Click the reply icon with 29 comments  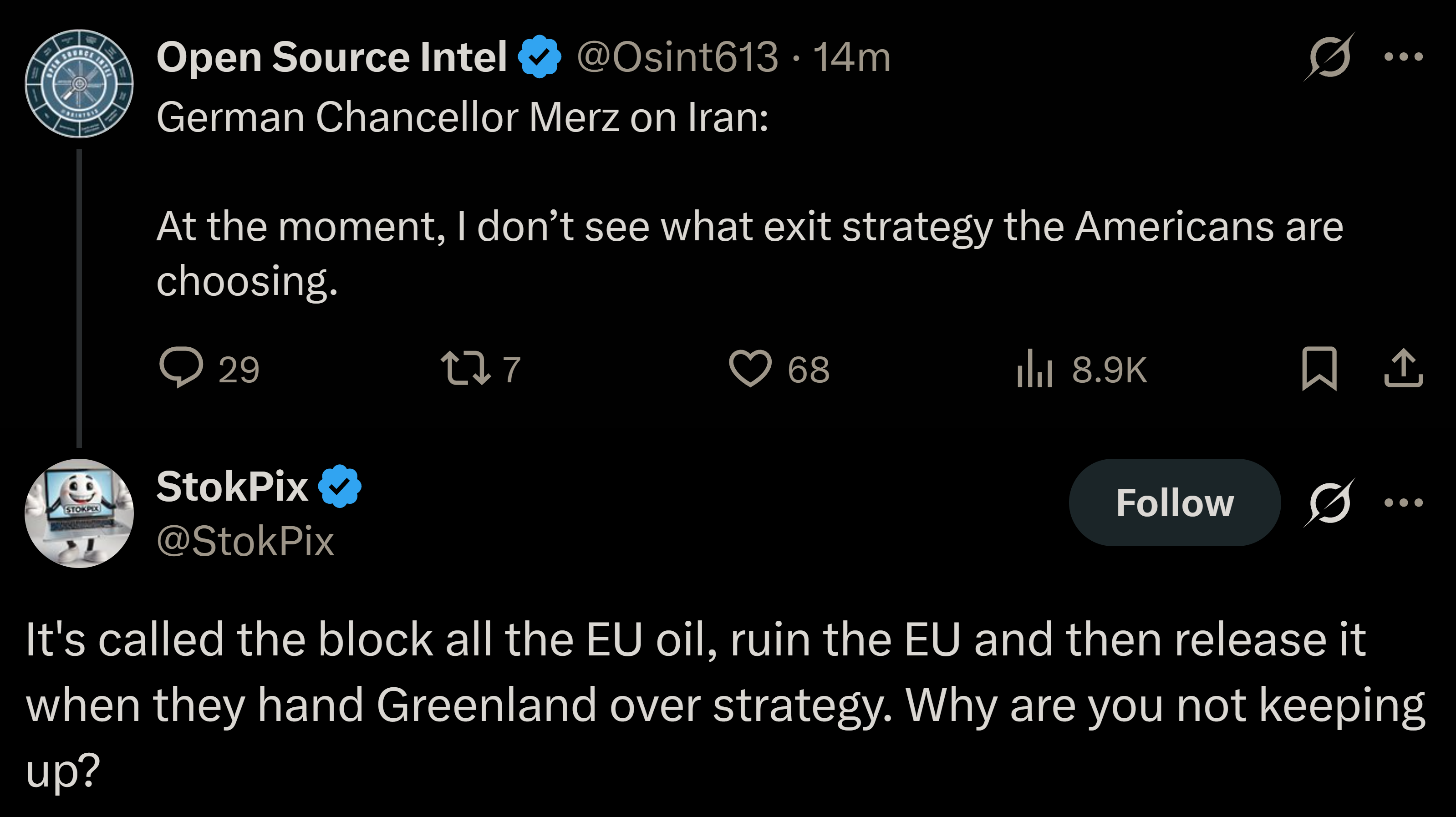pos(182,368)
